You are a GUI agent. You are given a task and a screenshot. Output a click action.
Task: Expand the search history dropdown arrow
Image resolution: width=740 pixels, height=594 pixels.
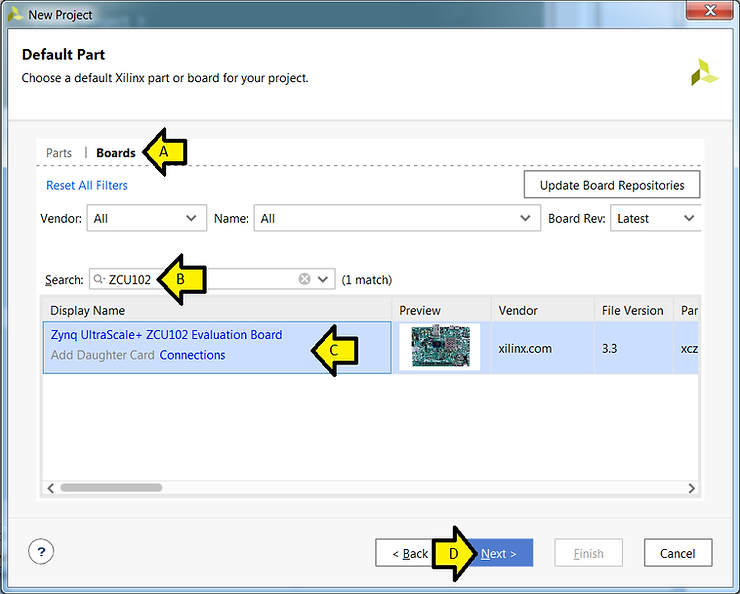point(324,280)
